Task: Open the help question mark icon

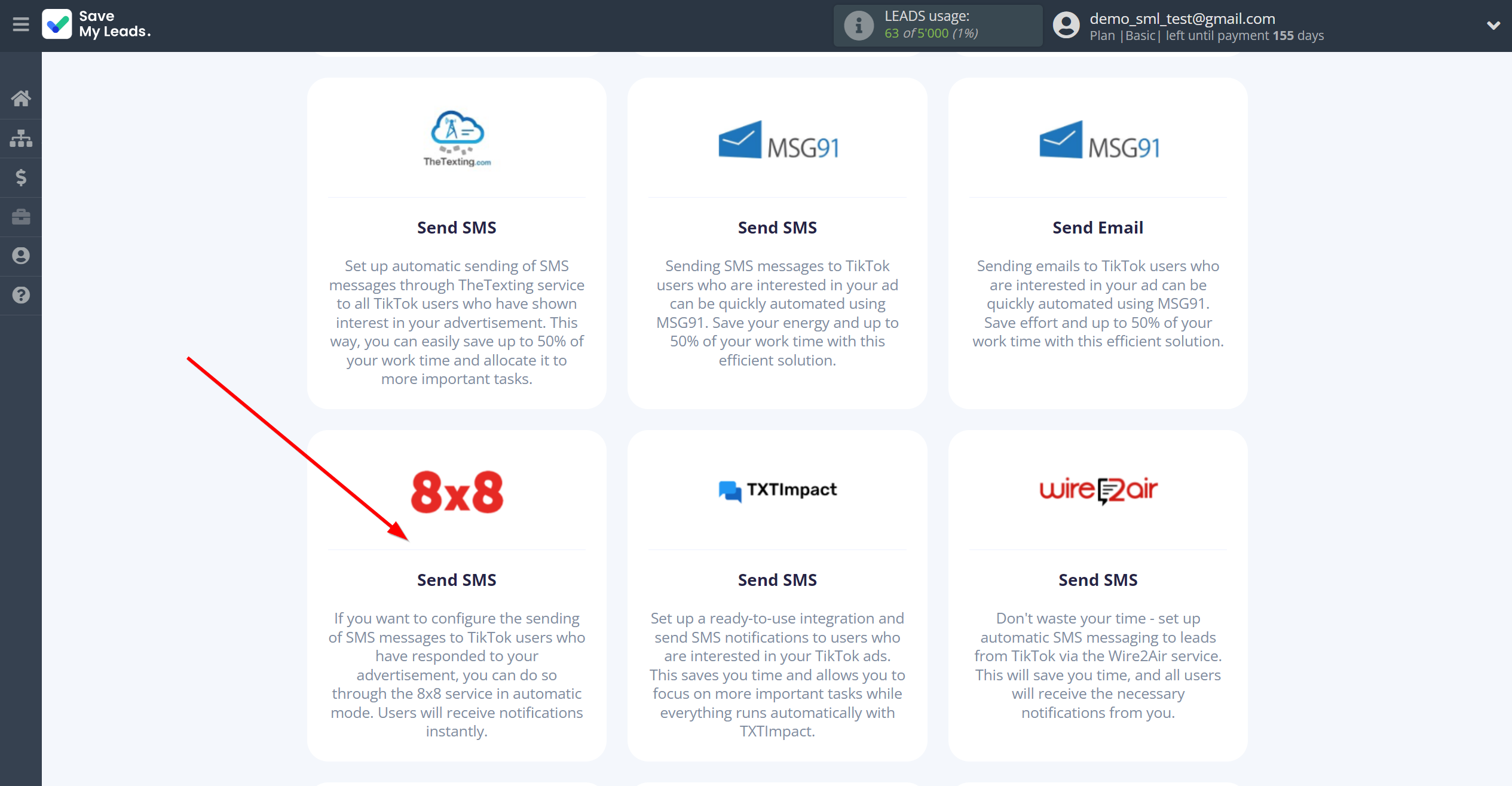Action: point(21,295)
